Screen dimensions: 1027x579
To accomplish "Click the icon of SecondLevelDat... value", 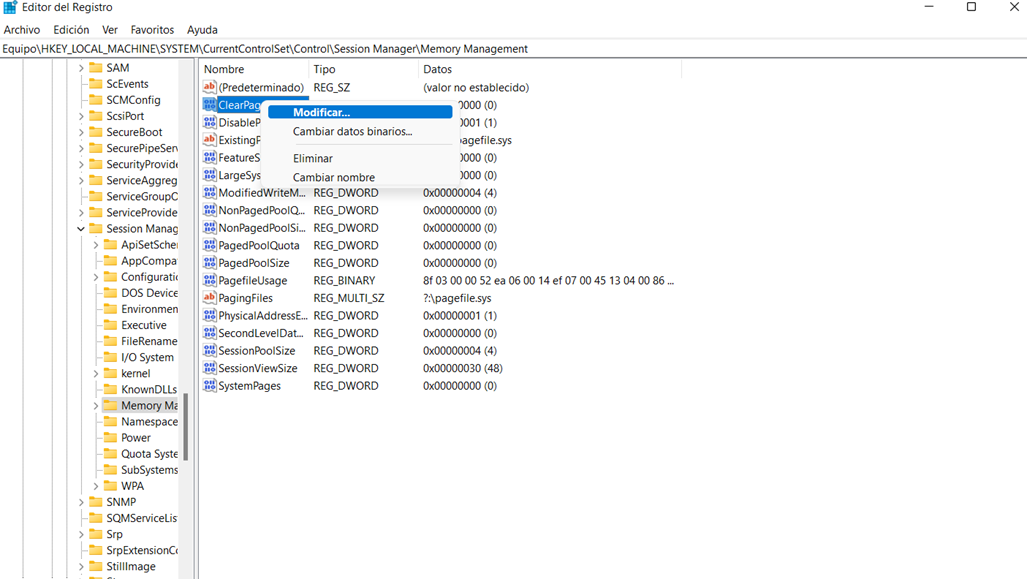I will pos(210,333).
